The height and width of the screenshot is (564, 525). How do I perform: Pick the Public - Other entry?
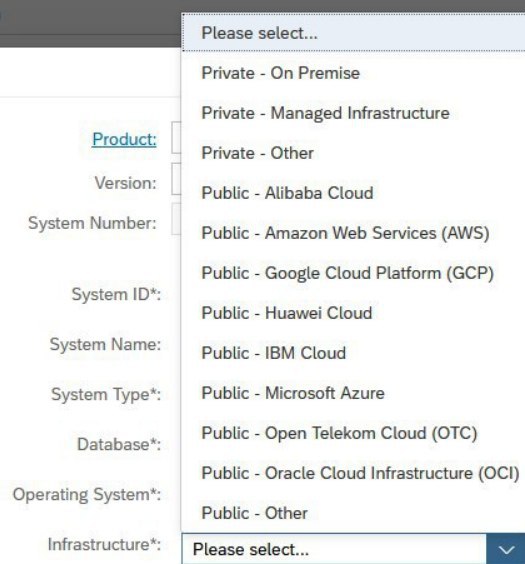[353, 513]
